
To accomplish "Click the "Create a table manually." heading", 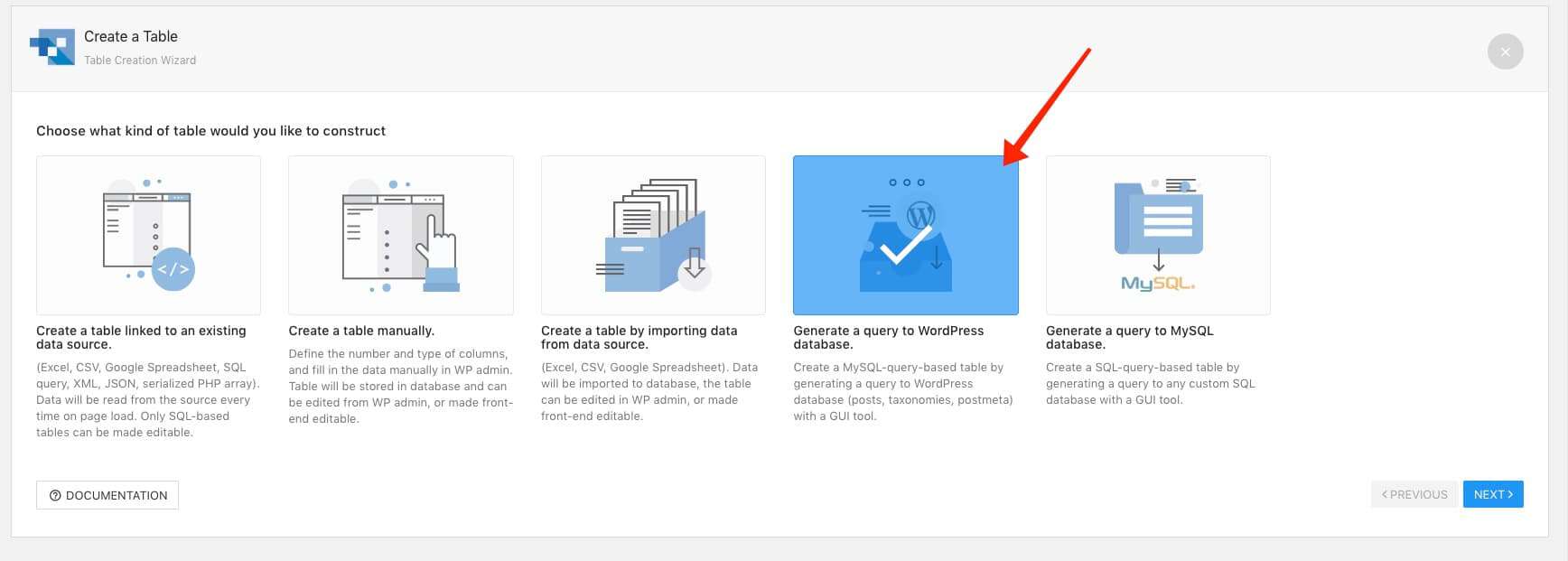I will pos(361,331).
